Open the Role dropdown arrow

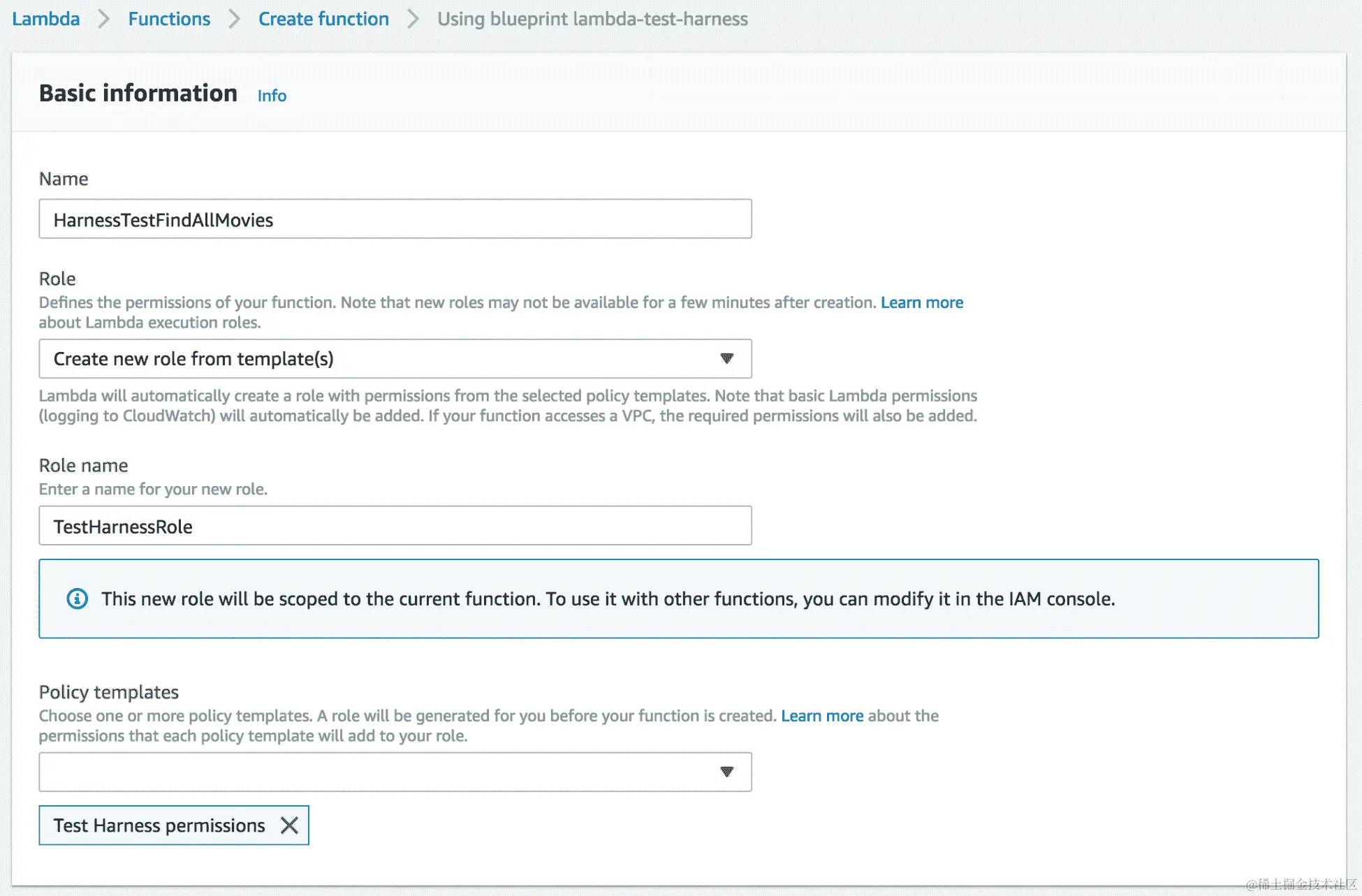point(726,358)
